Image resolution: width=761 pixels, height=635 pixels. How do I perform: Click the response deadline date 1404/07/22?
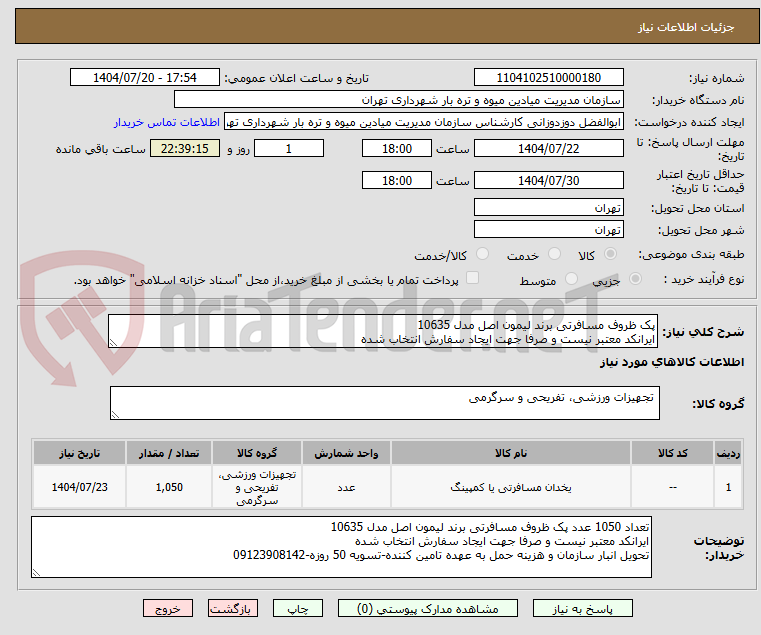pyautogui.click(x=548, y=149)
